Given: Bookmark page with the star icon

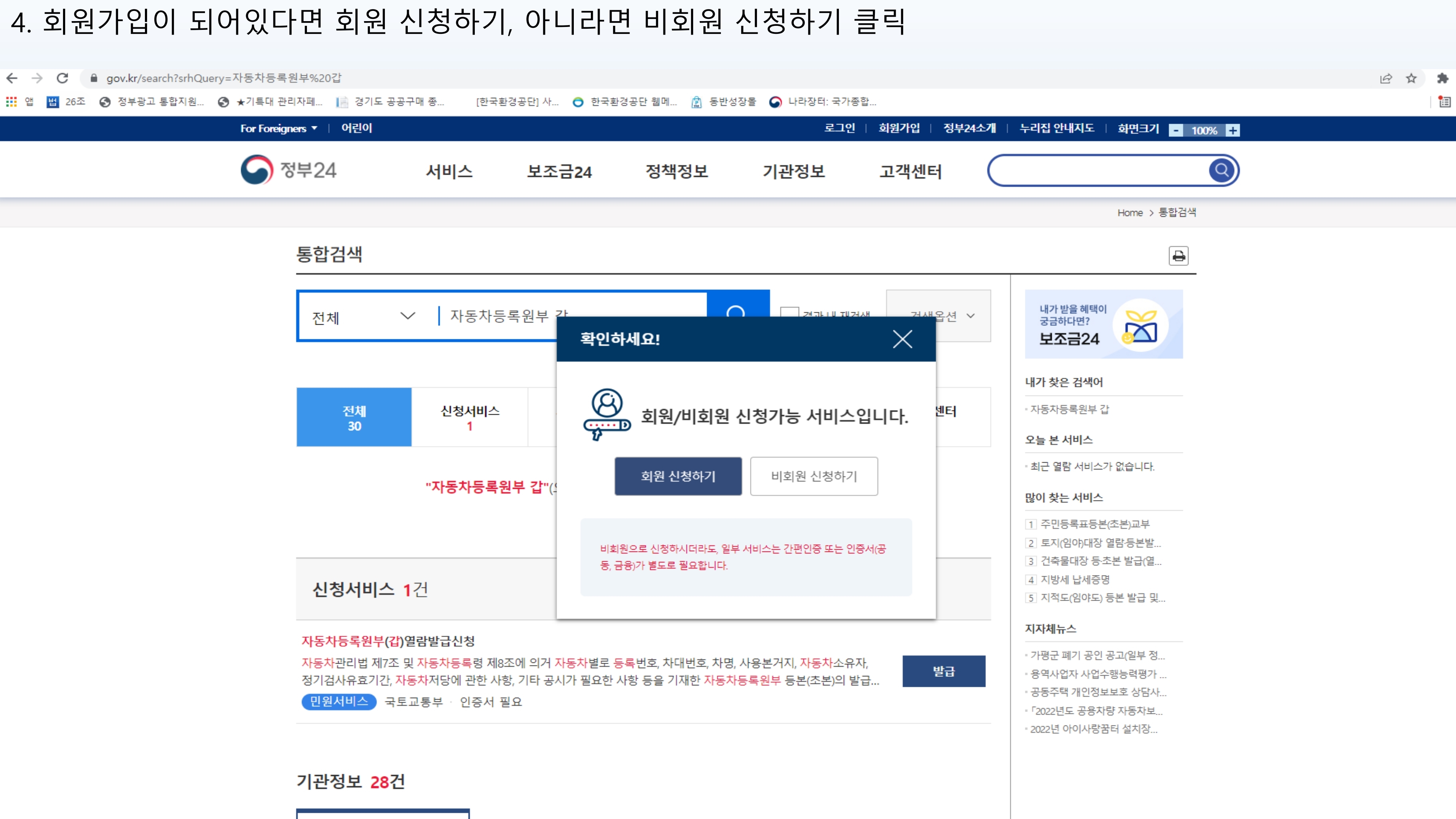Looking at the screenshot, I should coord(1411,79).
